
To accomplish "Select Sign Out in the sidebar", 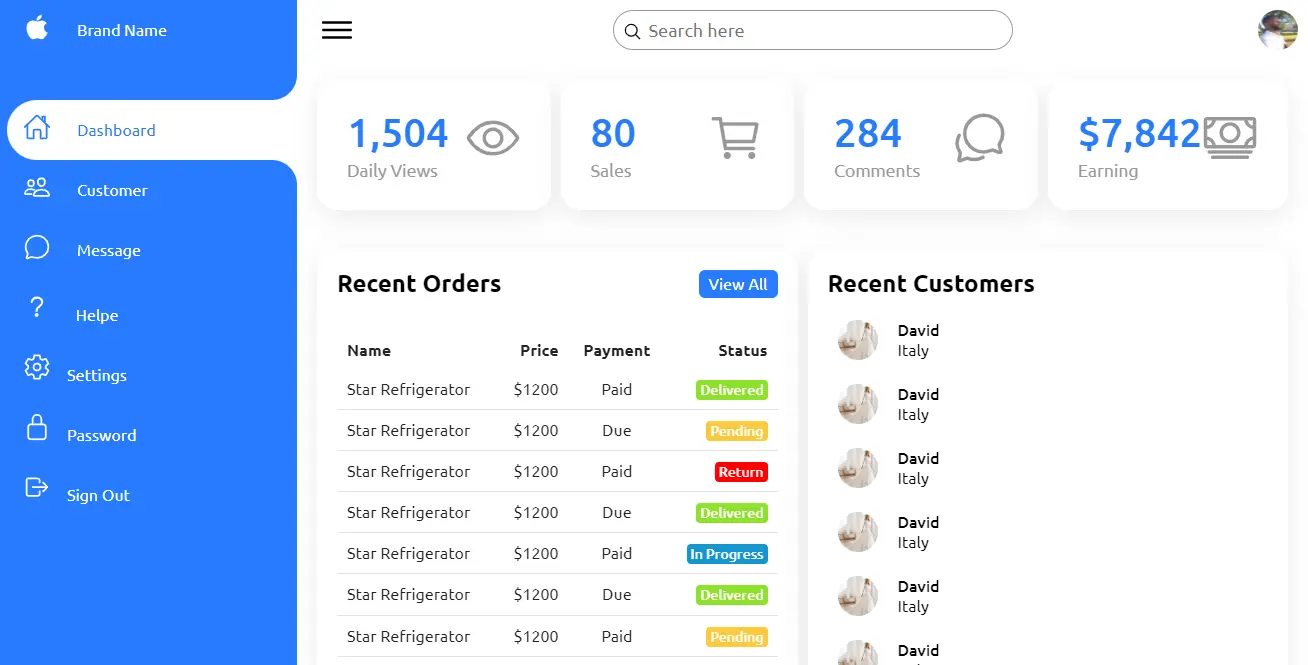I will [98, 495].
